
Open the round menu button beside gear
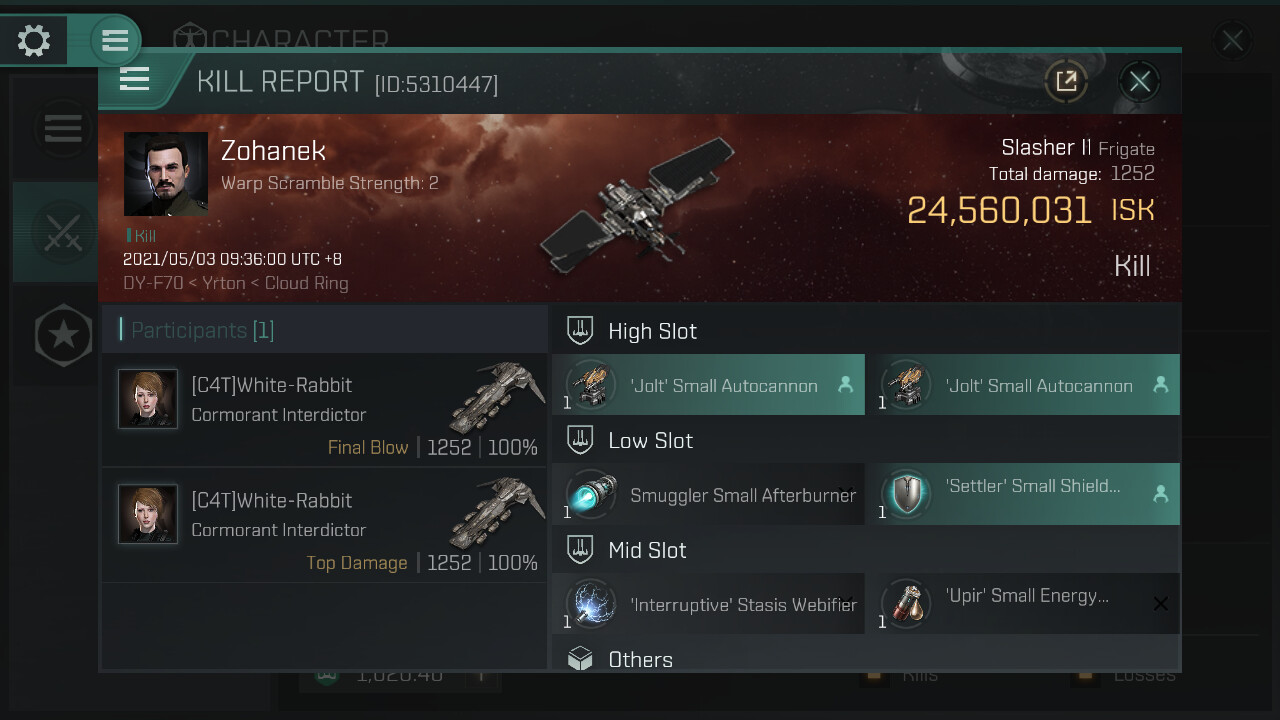point(115,41)
